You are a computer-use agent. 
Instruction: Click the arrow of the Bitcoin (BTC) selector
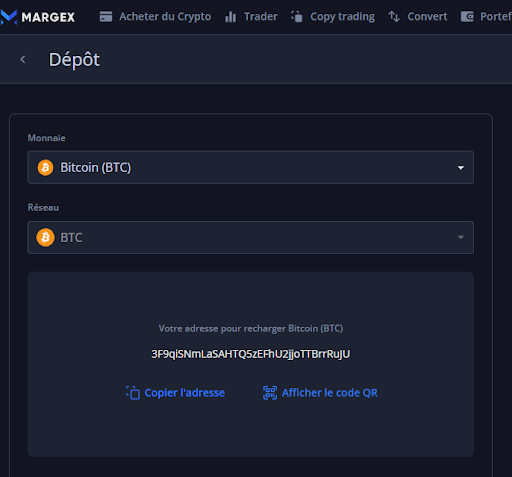click(461, 168)
